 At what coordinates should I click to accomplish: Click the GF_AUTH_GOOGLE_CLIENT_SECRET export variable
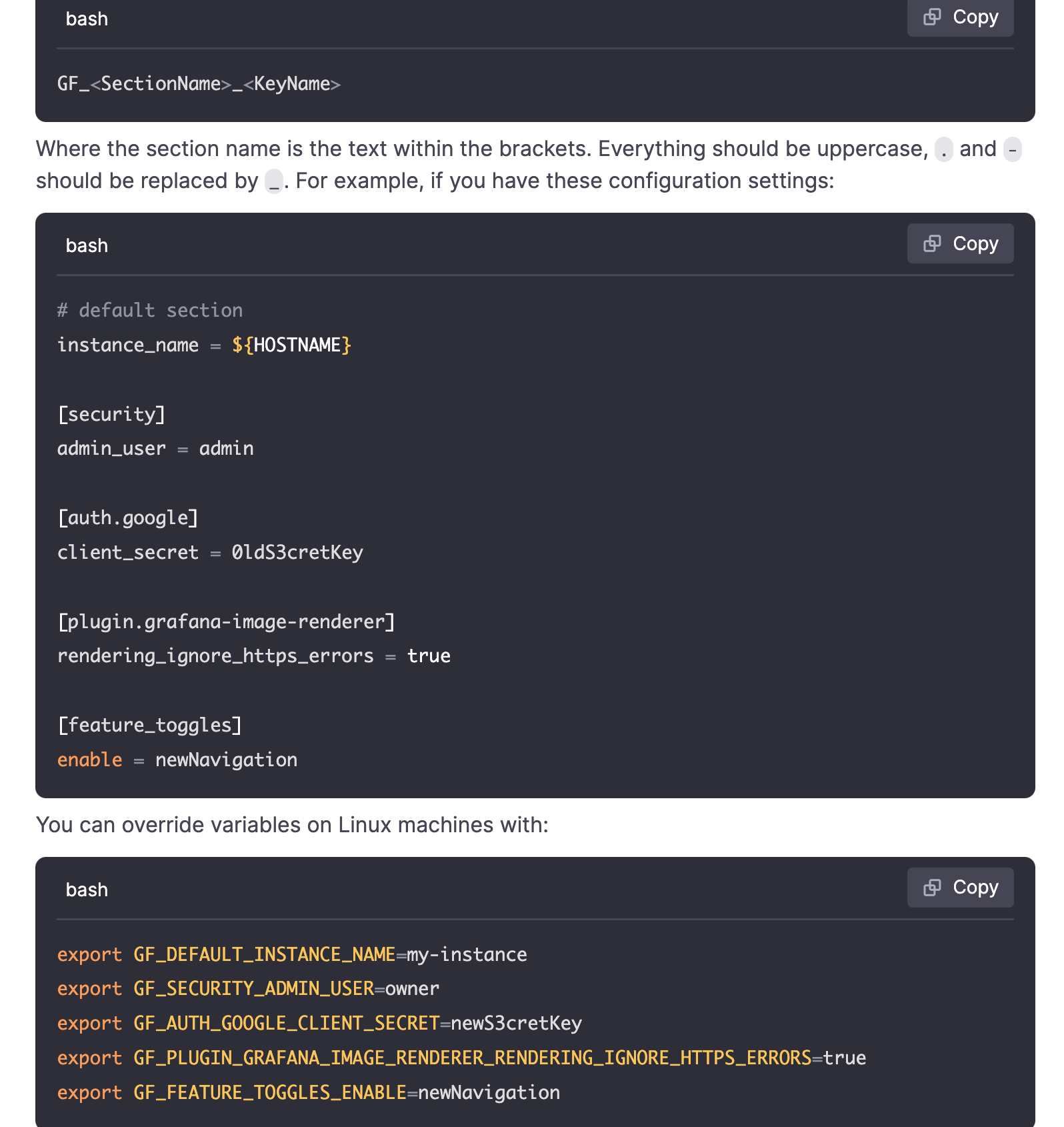287,1024
